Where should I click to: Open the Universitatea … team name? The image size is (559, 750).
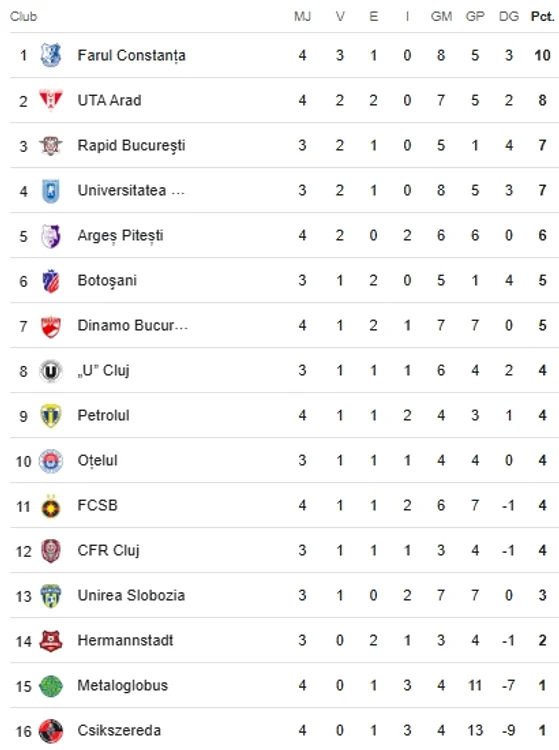pos(131,190)
